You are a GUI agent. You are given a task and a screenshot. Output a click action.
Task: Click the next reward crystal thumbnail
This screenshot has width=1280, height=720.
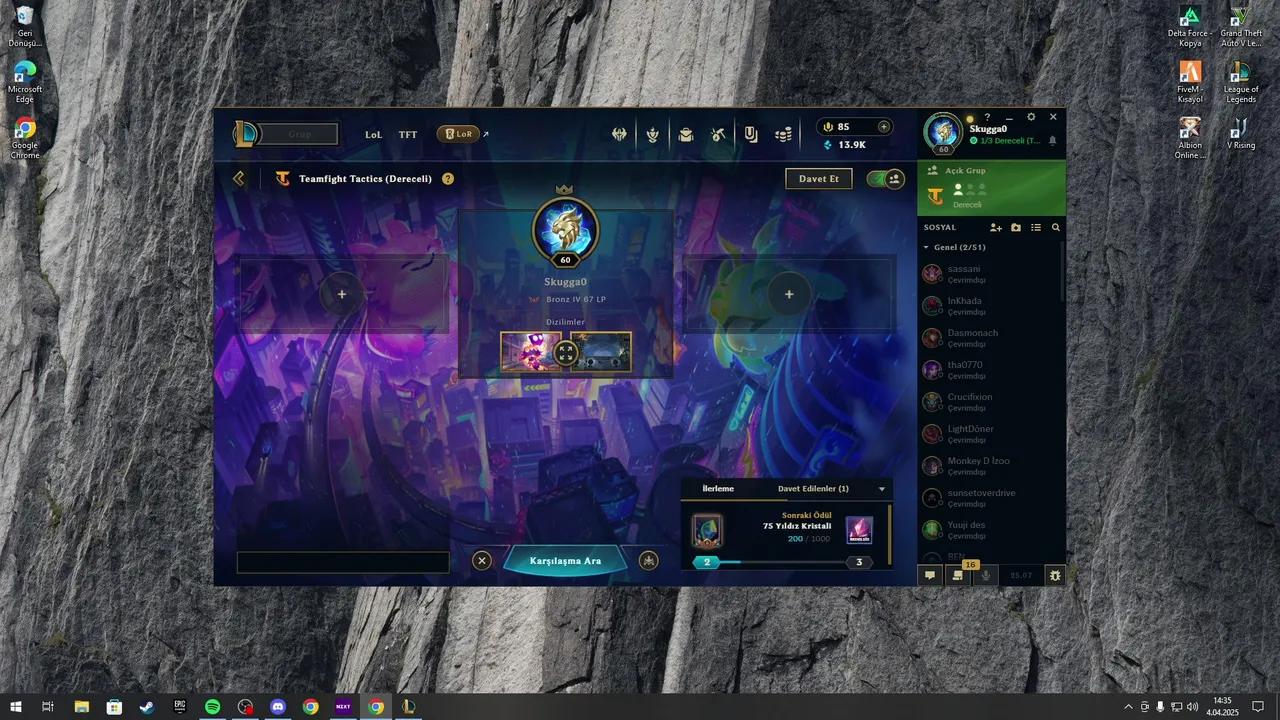point(859,531)
